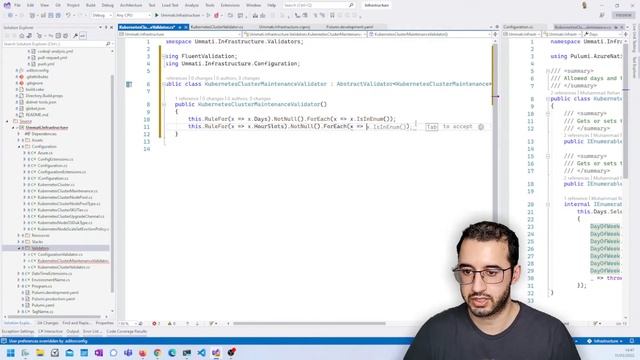Screen dimensions: 640x360
Task: Open the Debug menu
Action: click(107, 5)
